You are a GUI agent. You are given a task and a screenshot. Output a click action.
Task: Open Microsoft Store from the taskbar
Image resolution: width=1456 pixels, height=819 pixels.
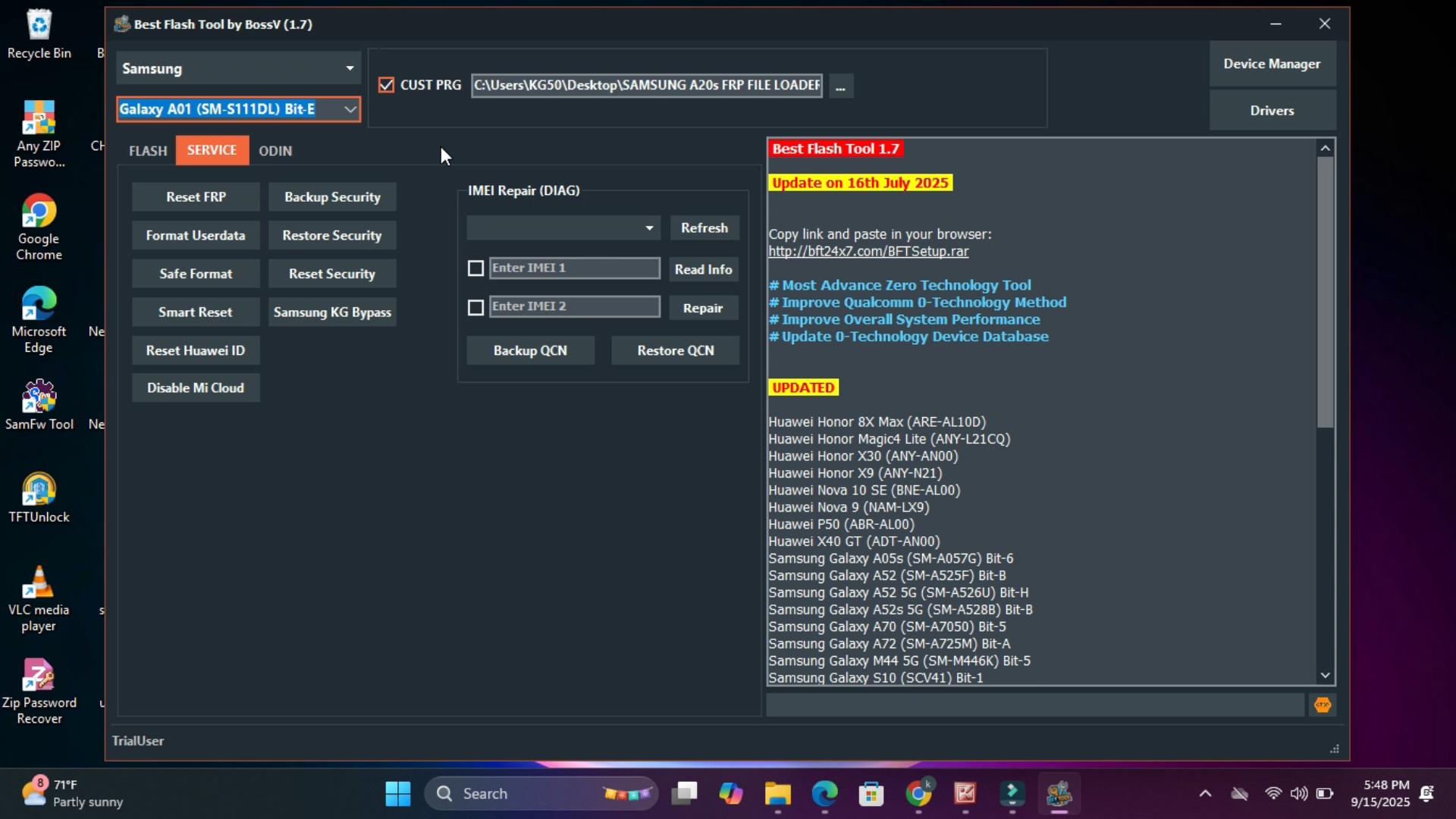pyautogui.click(x=871, y=794)
